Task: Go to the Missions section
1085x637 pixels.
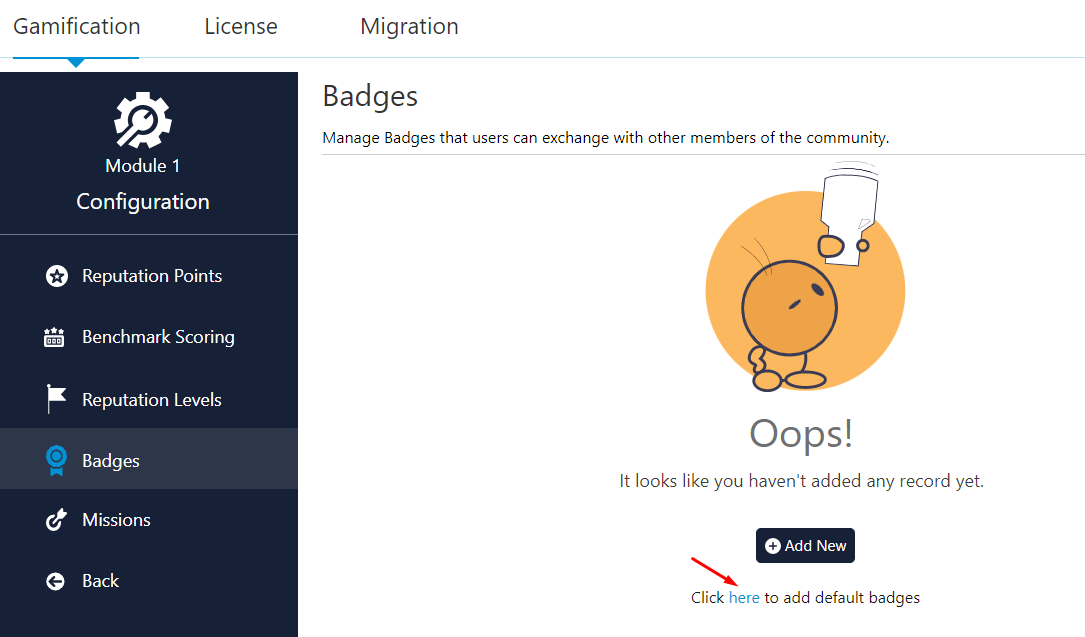Action: 116,519
